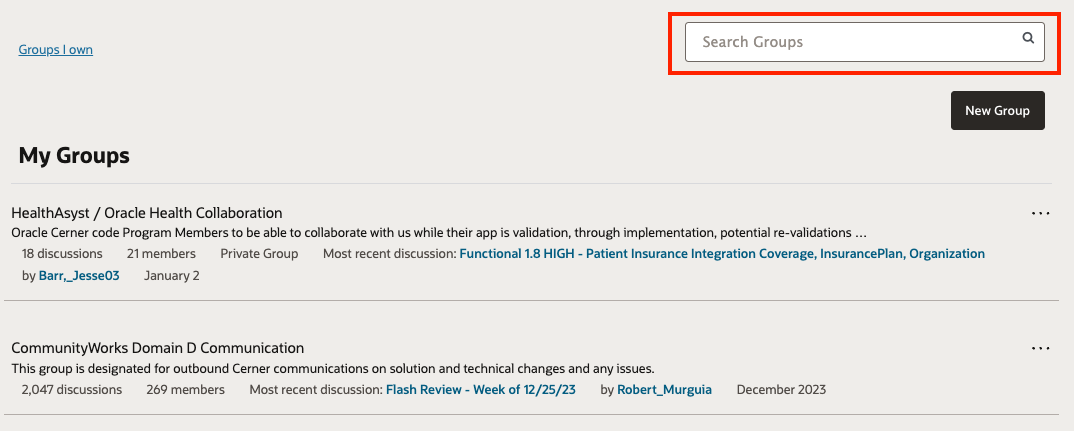Open Flash Review - Week of 12/25/23 discussion
The height and width of the screenshot is (431, 1074).
coord(481,390)
